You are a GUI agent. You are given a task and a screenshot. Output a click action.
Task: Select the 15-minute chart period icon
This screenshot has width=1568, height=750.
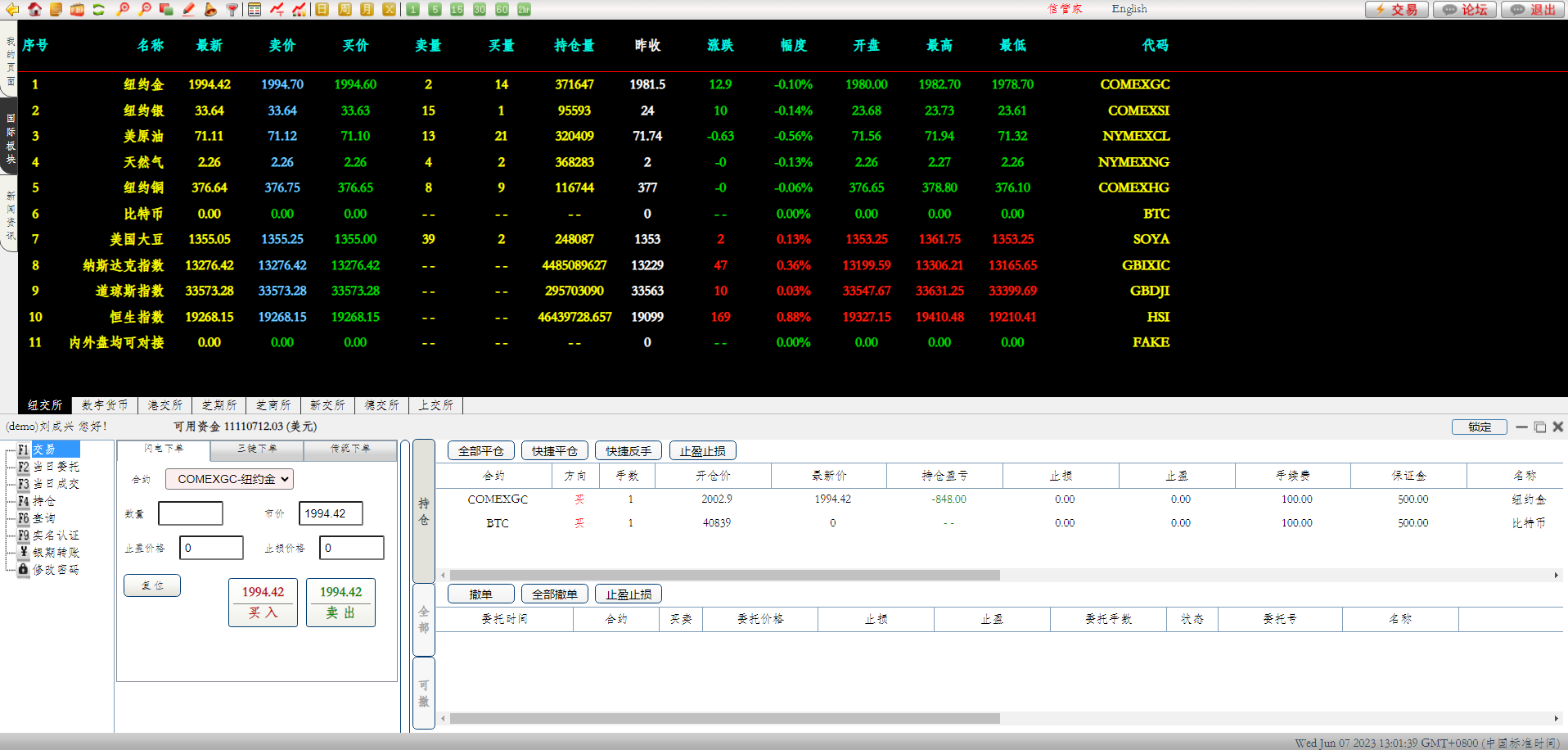(x=457, y=9)
